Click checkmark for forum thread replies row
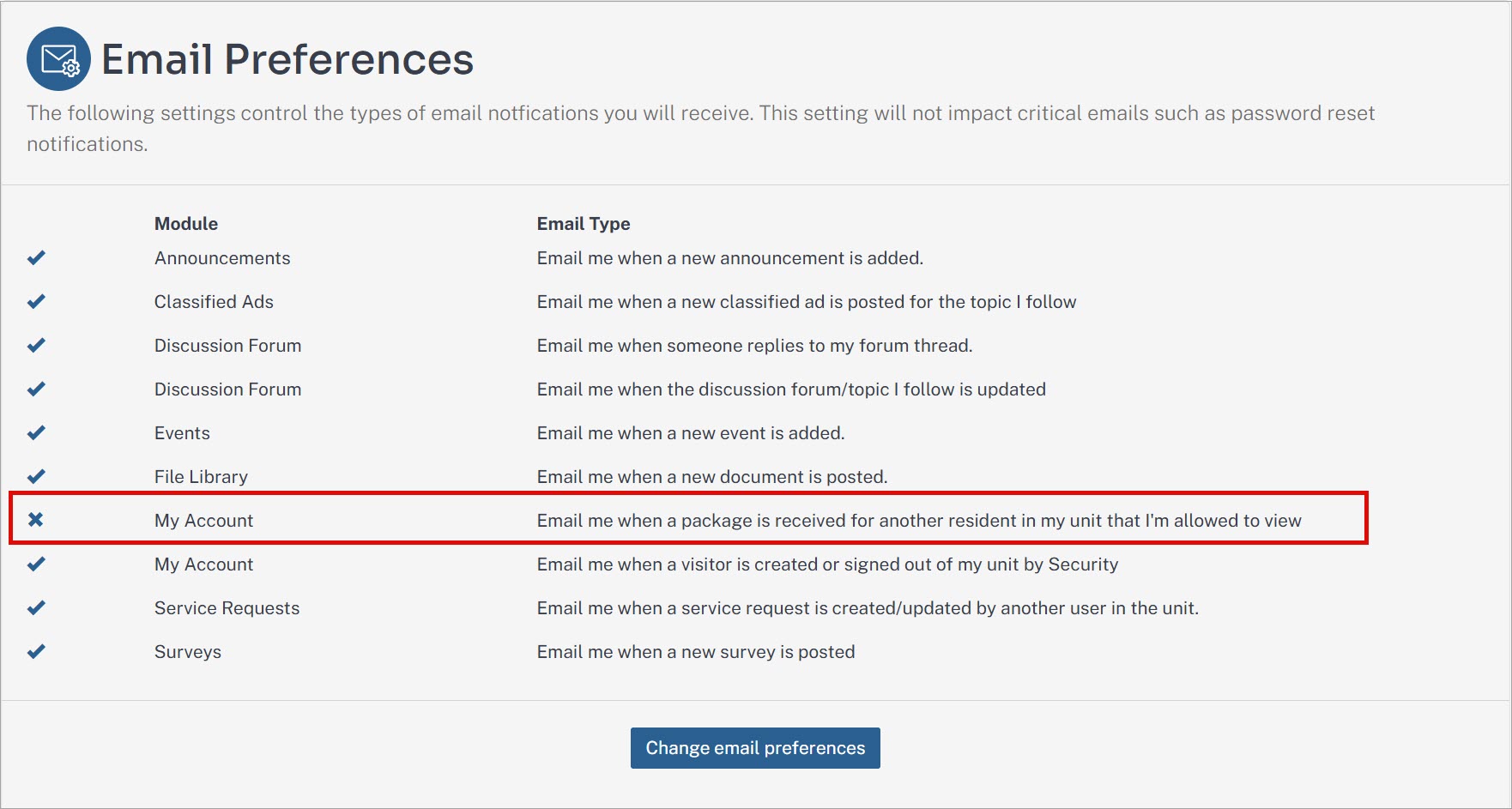 [x=36, y=345]
